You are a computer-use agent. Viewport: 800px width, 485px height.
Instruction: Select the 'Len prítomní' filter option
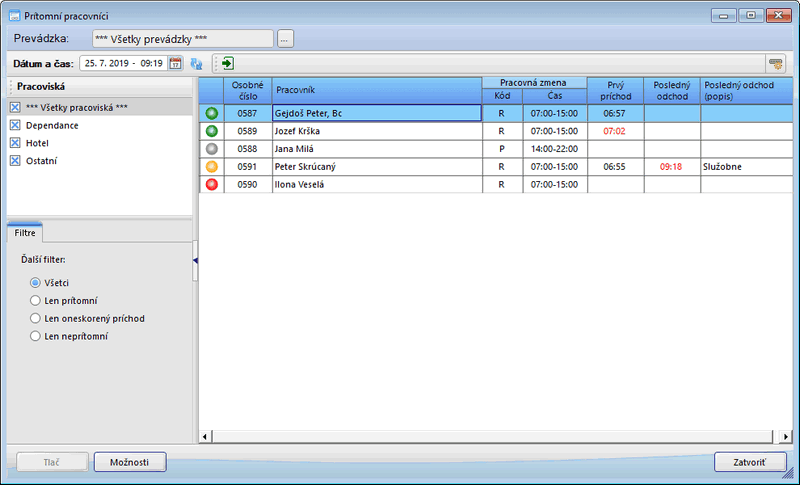point(35,300)
